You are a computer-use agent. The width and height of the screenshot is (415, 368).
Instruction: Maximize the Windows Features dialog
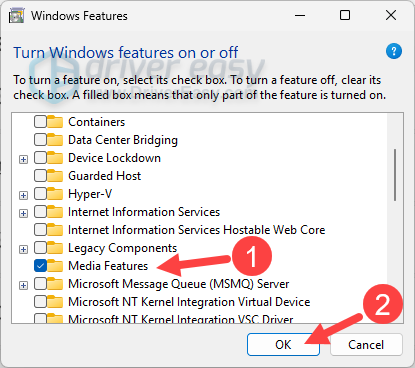pos(345,15)
